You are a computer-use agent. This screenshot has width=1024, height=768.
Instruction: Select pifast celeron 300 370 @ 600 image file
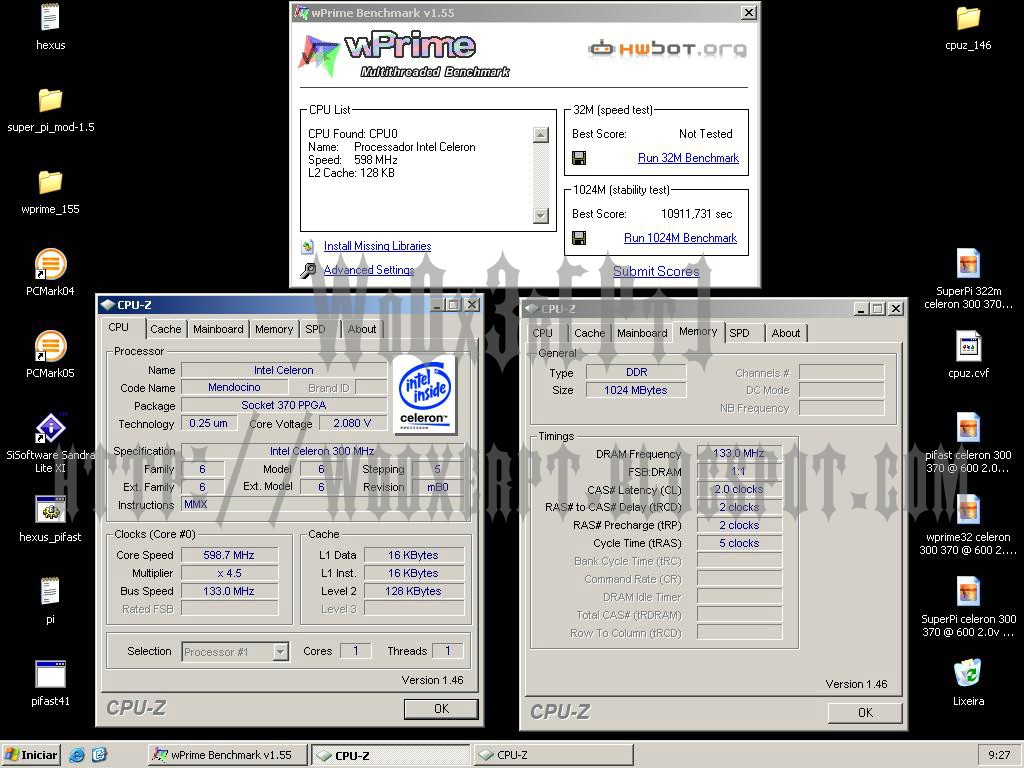968,428
